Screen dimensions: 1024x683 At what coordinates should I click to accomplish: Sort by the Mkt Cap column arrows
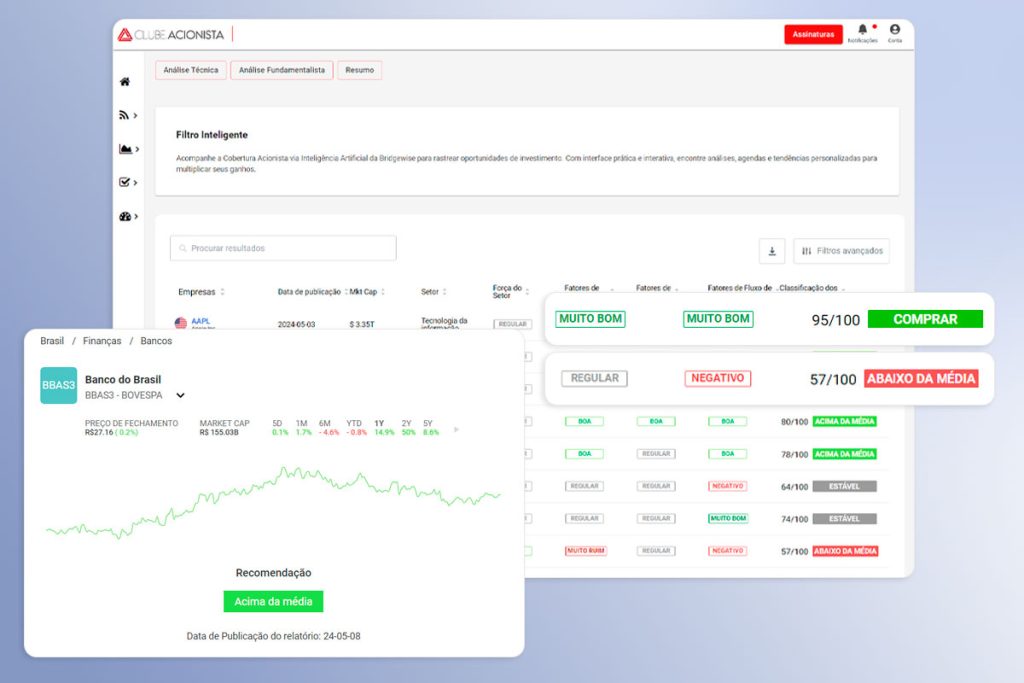[x=383, y=292]
